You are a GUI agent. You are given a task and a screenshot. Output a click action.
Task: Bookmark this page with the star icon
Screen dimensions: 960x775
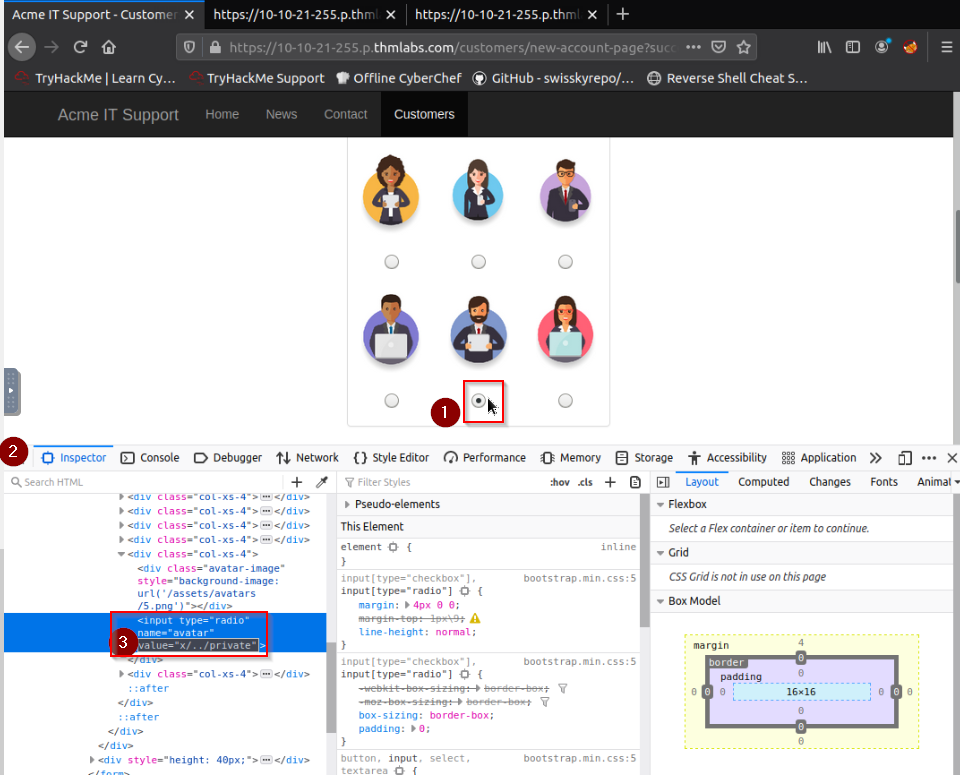pos(743,47)
